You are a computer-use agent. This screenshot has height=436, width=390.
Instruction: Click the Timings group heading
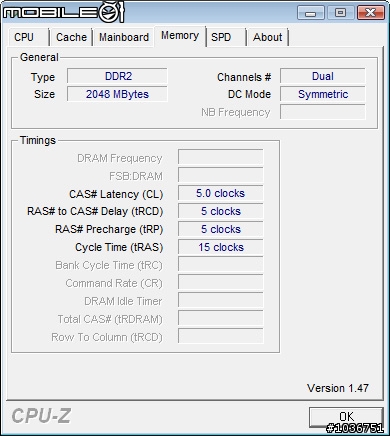[x=38, y=140]
